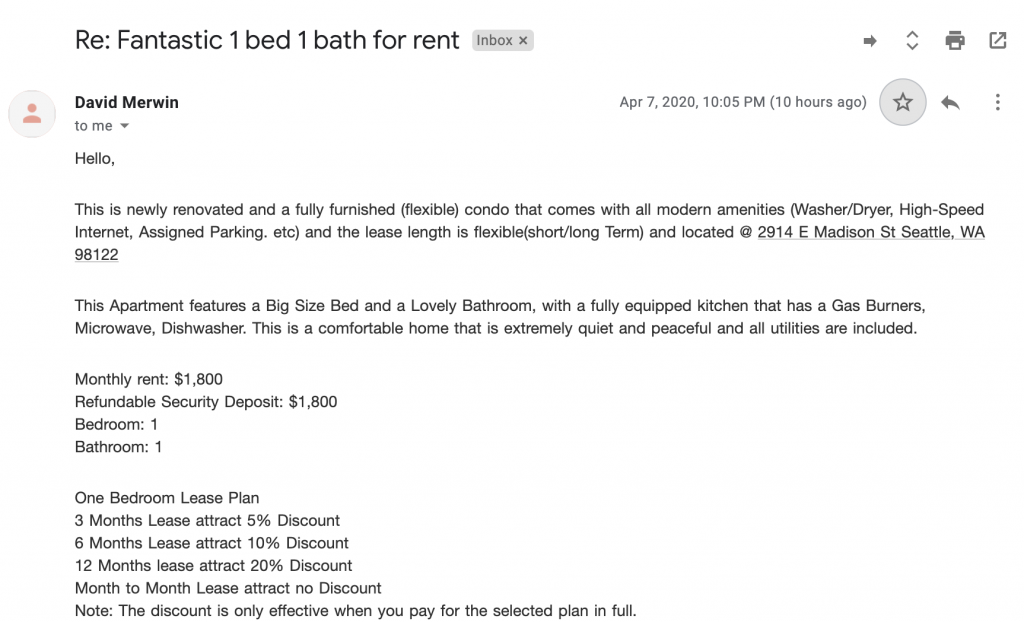Remove the Inbox label with its x
The height and width of the screenshot is (622, 1024).
coord(523,41)
